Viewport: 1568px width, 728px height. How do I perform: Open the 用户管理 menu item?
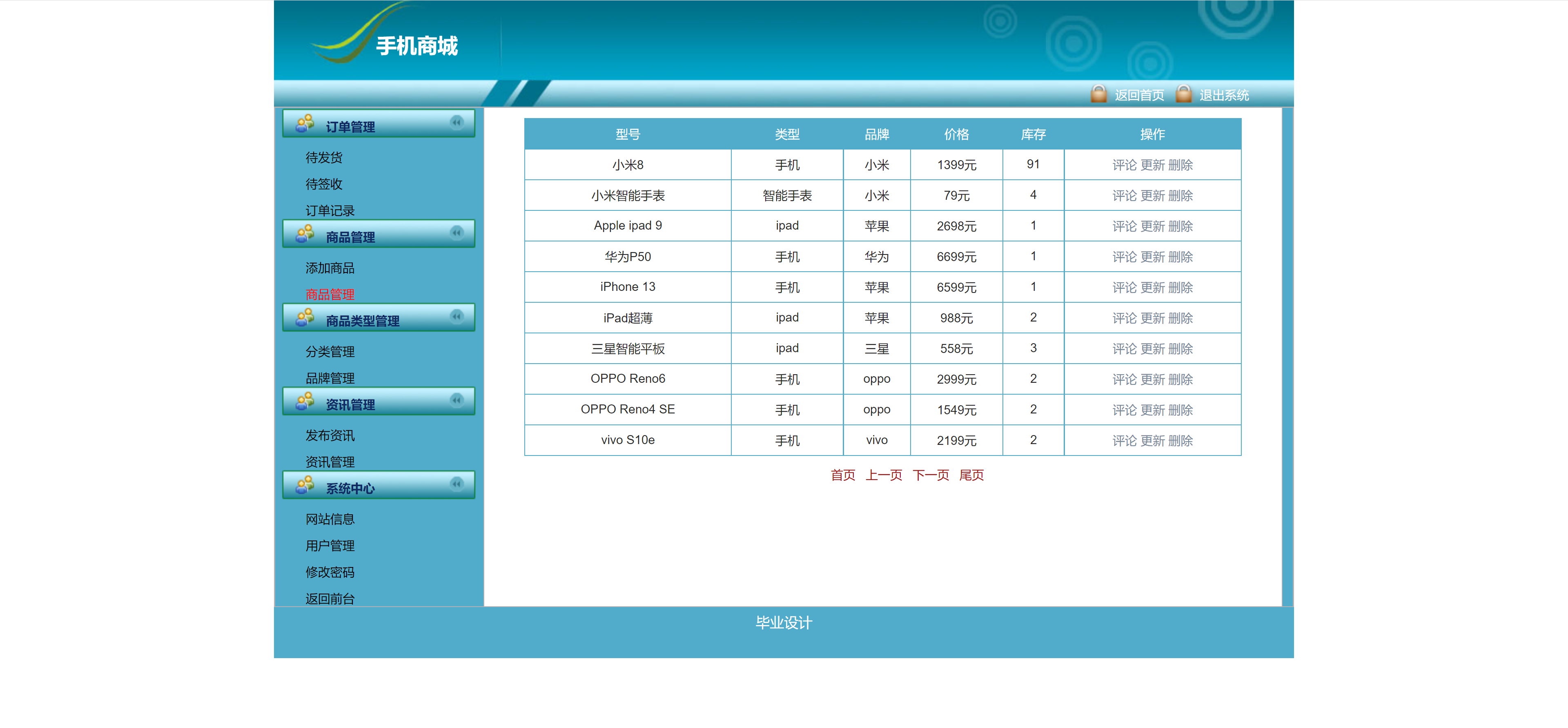click(x=330, y=546)
